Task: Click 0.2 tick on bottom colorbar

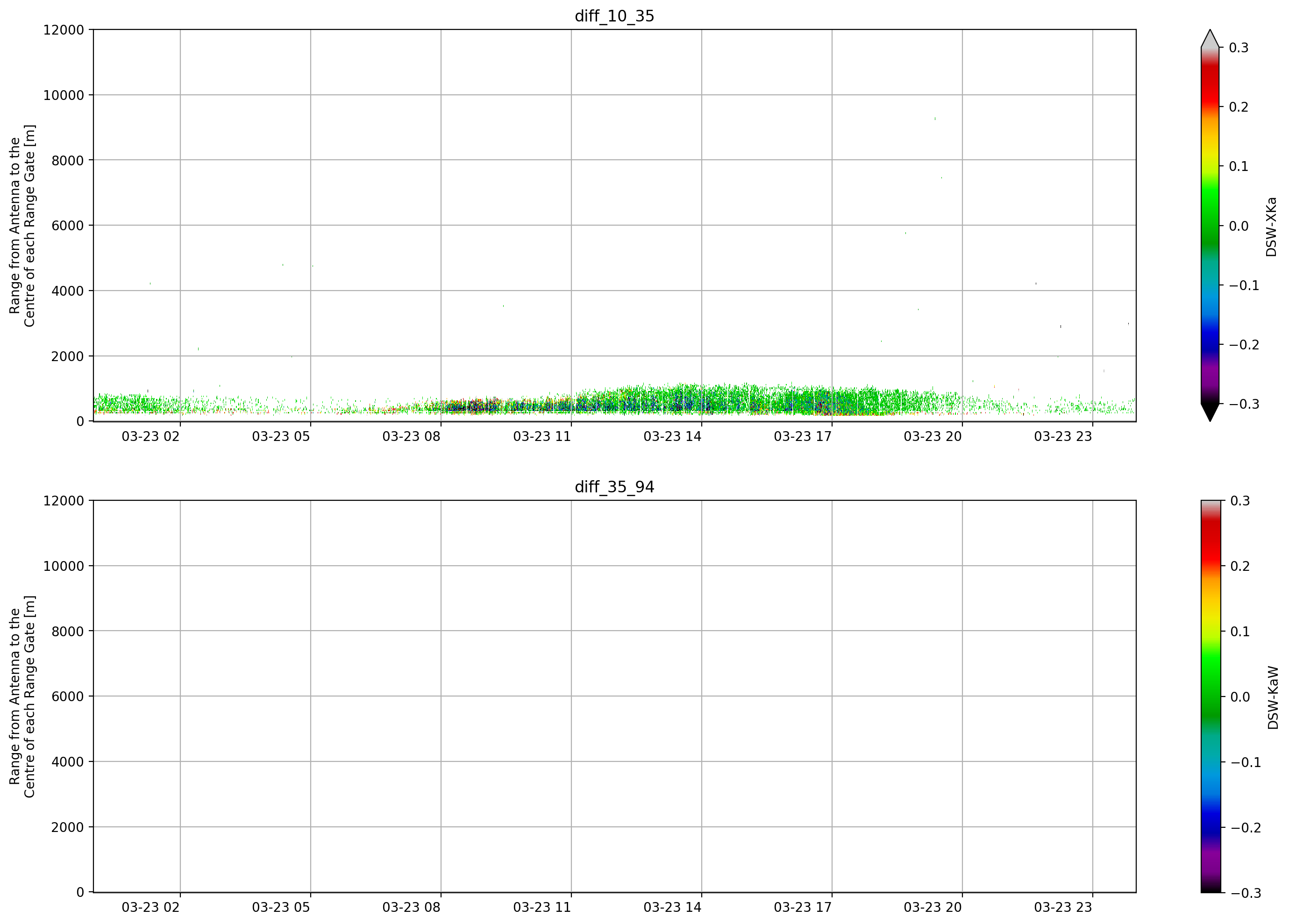Action: 1240,566
